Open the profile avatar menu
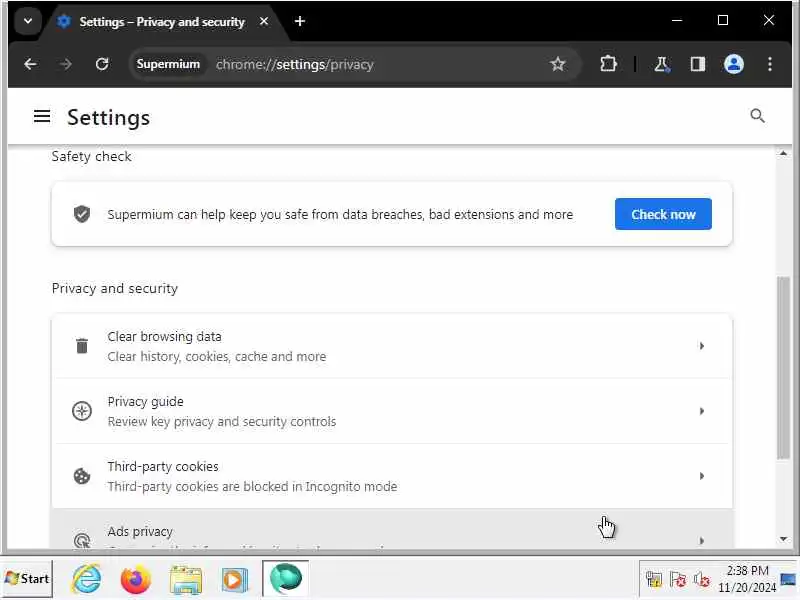This screenshot has width=800, height=600. point(734,64)
